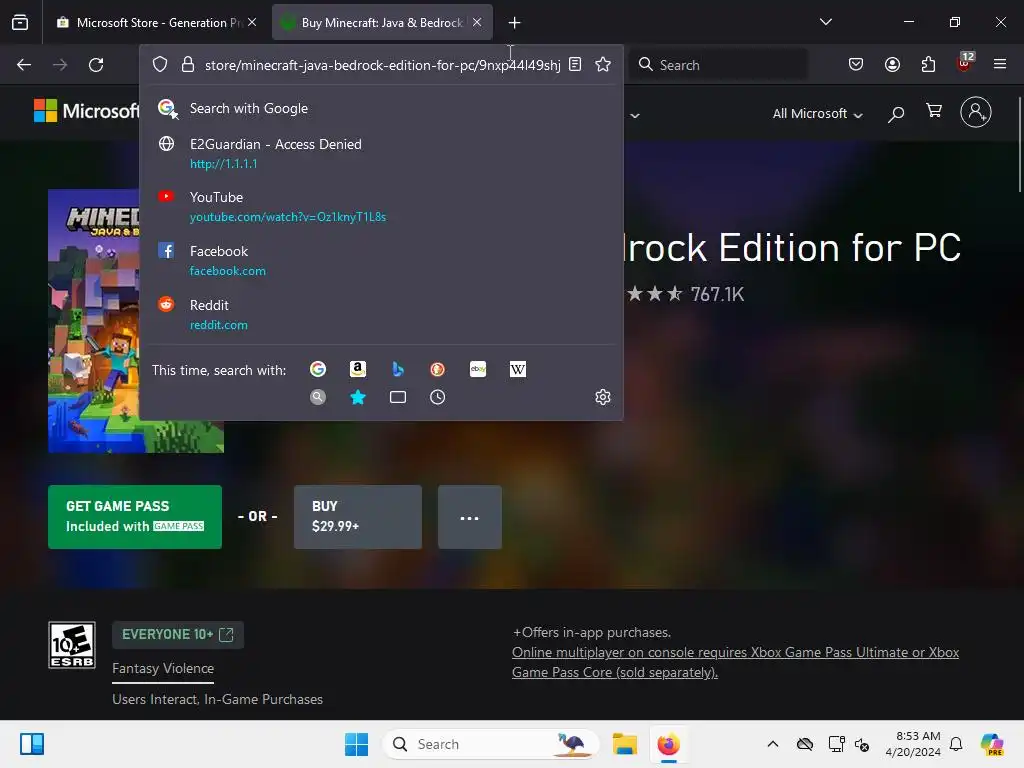Click the BUY $29.99+ button
The height and width of the screenshot is (768, 1024).
pos(358,517)
